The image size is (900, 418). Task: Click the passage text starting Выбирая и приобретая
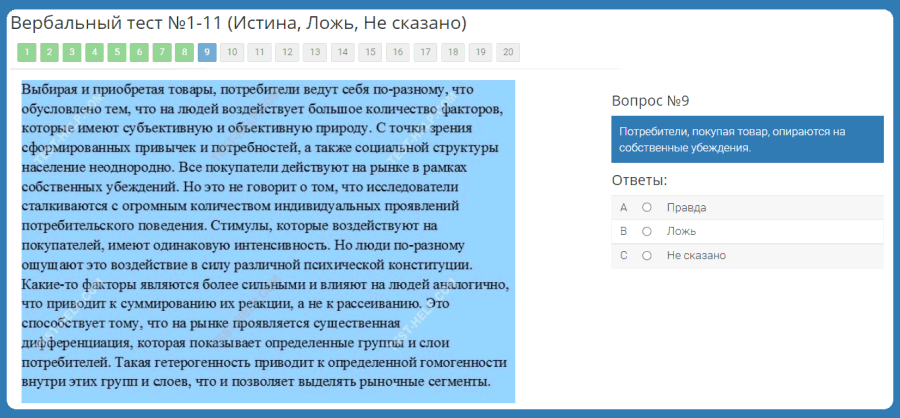268,241
